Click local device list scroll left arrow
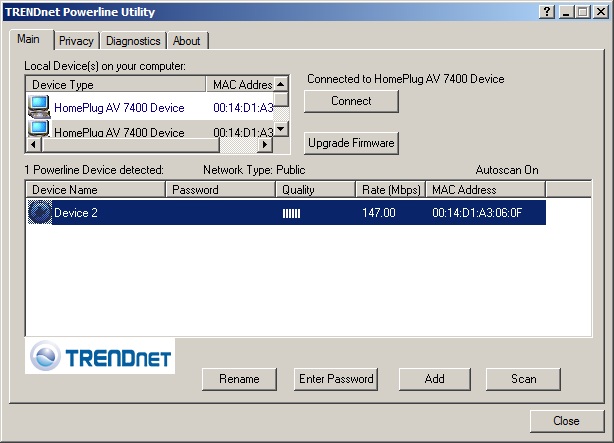Viewport: 614px width, 443px height. (x=34, y=145)
